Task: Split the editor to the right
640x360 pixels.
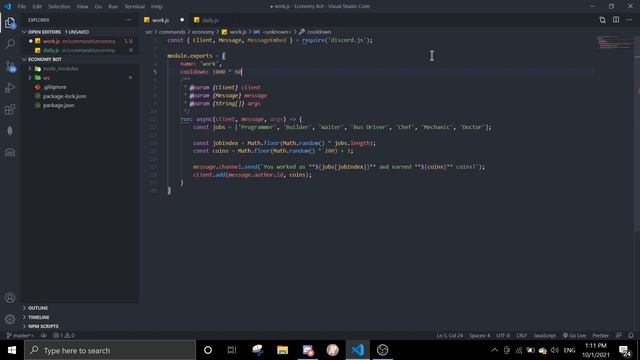Action: [x=616, y=20]
